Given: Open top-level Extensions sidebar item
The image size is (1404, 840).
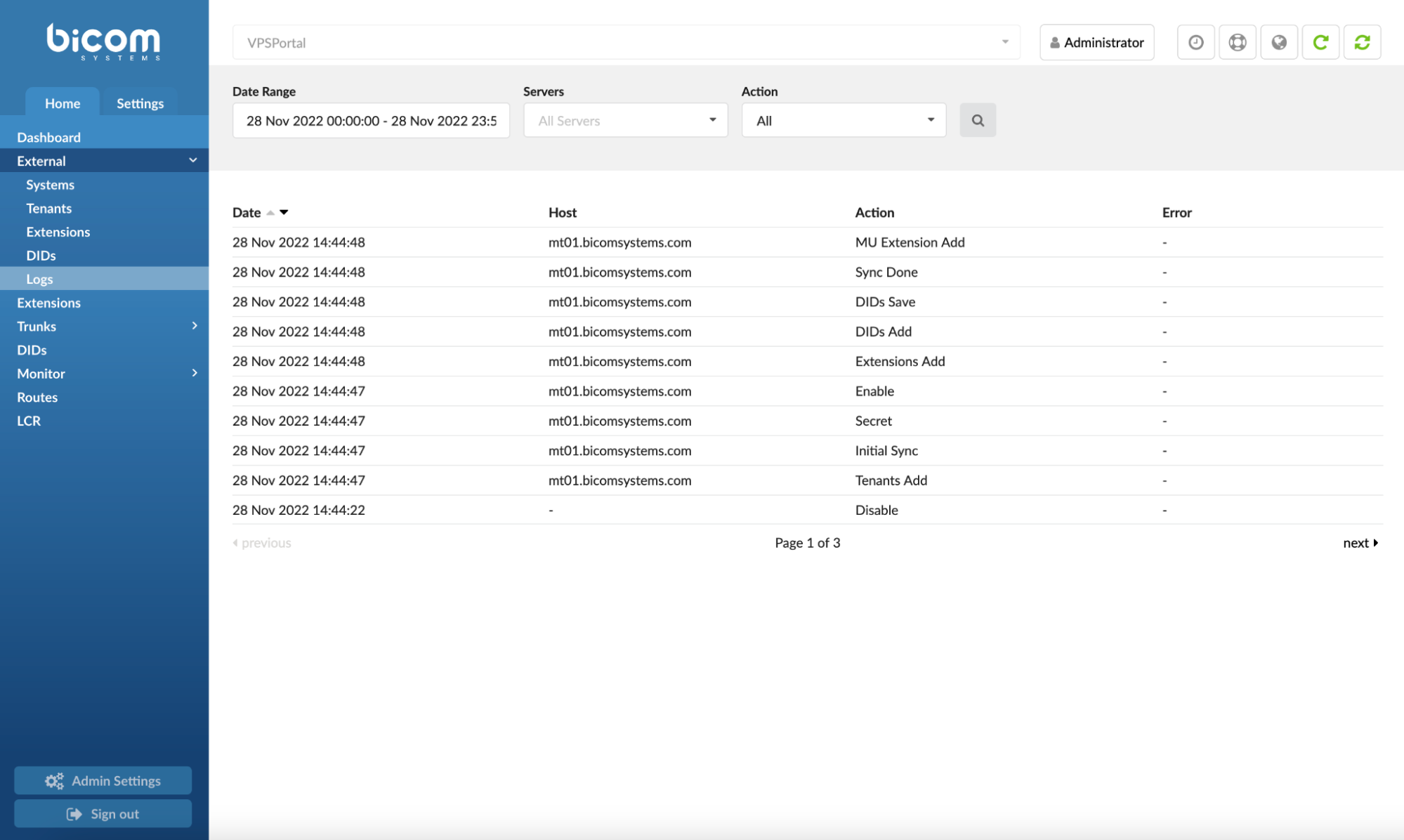Looking at the screenshot, I should pyautogui.click(x=104, y=302).
